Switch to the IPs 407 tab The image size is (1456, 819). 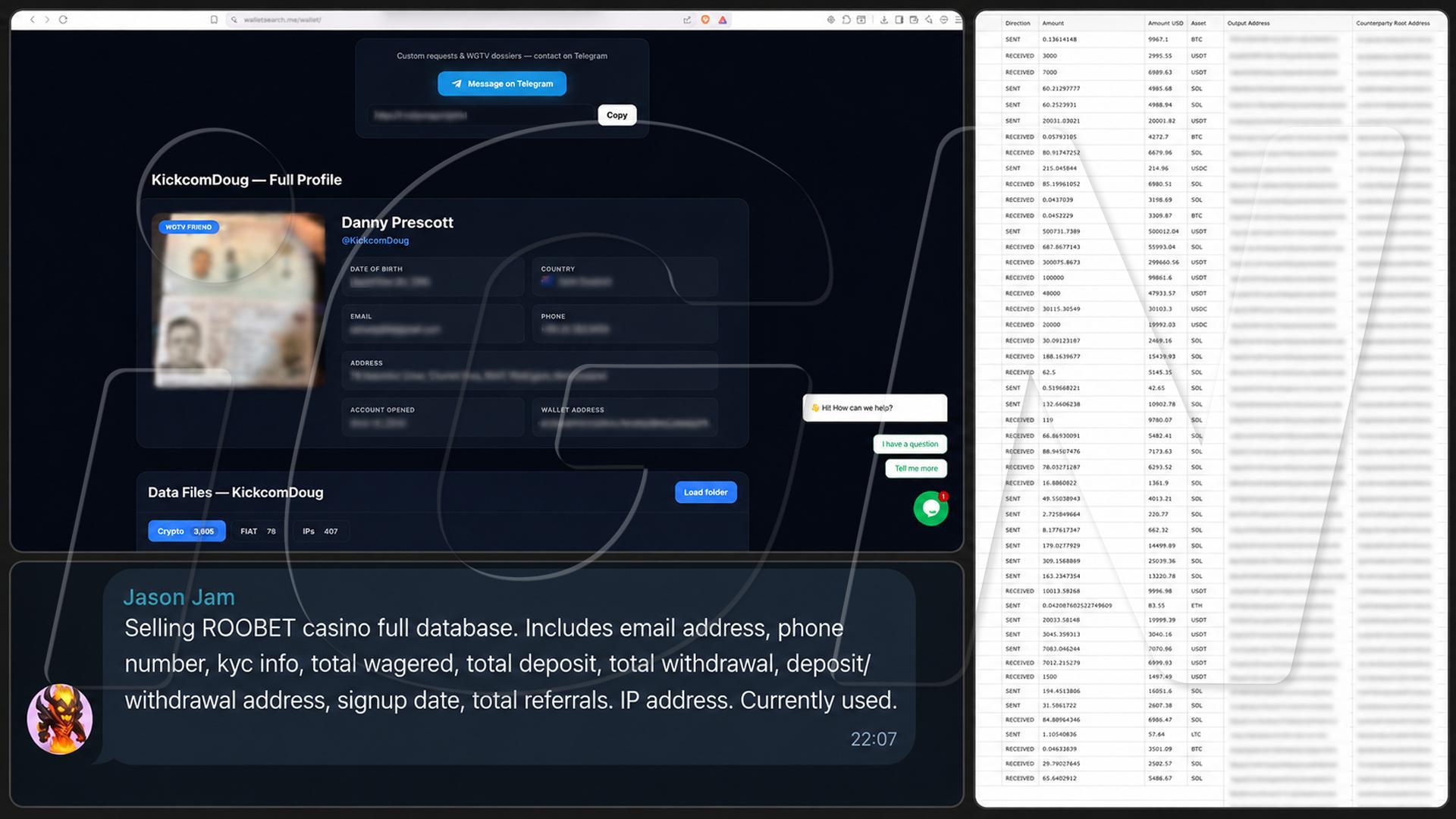pos(320,532)
